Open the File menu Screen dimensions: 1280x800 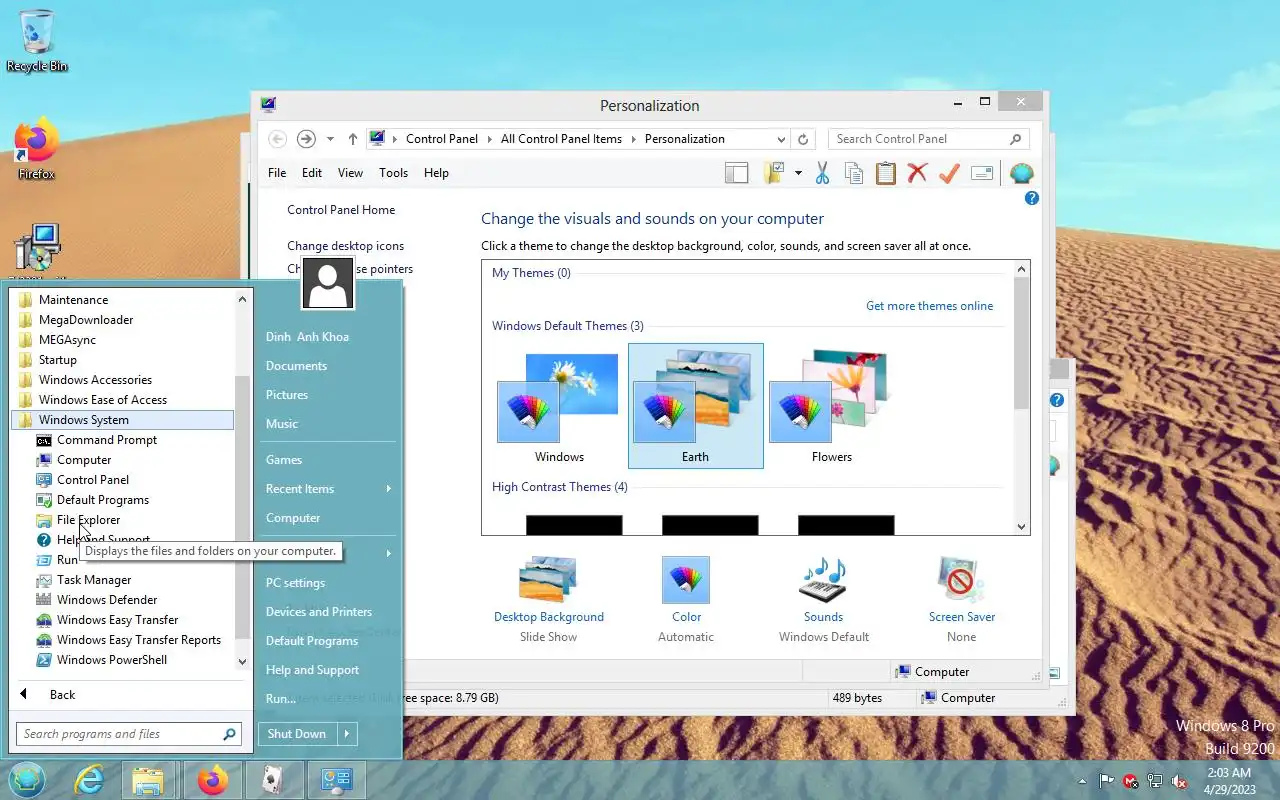pyautogui.click(x=277, y=173)
